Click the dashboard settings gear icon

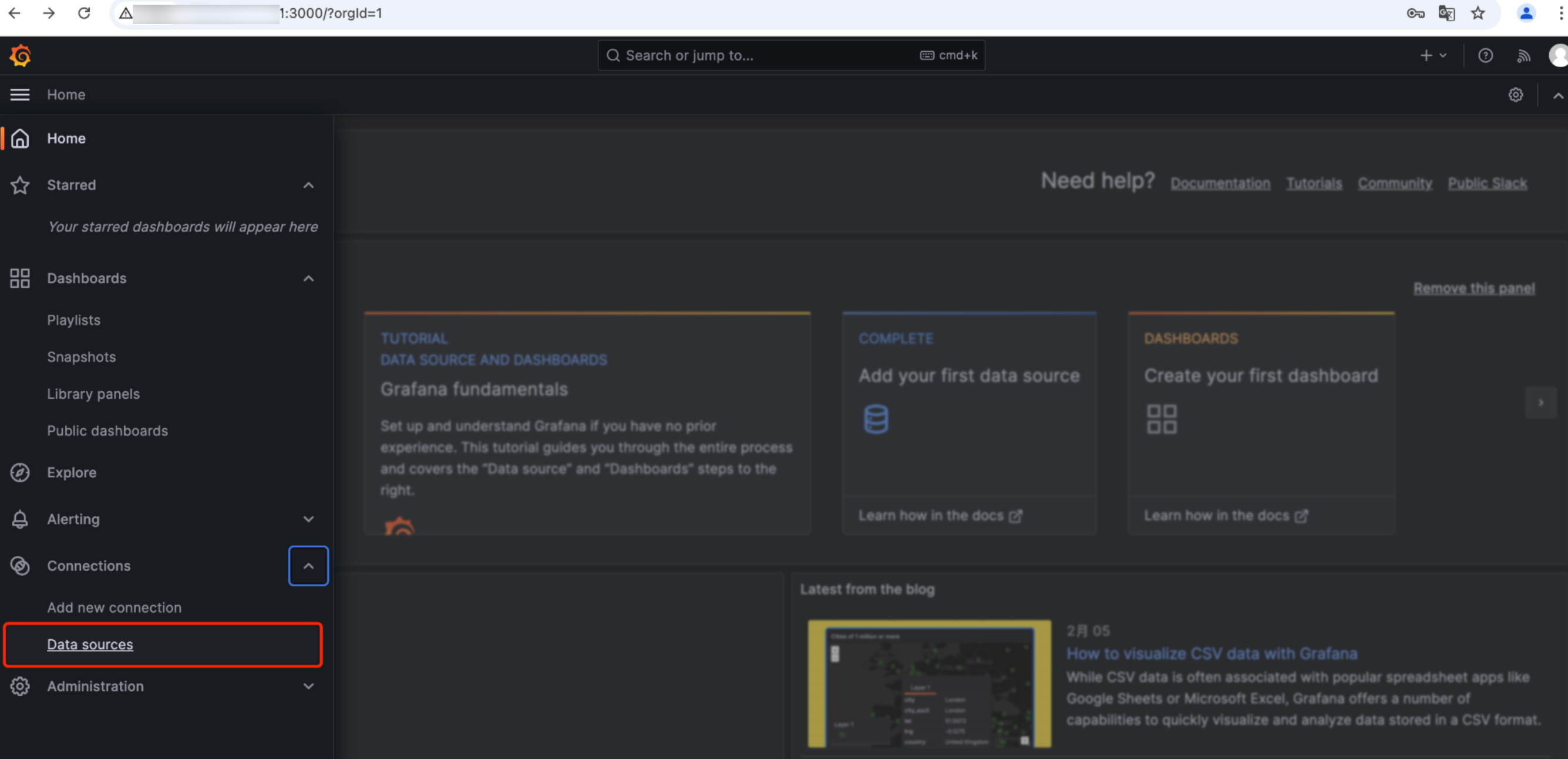click(1515, 95)
